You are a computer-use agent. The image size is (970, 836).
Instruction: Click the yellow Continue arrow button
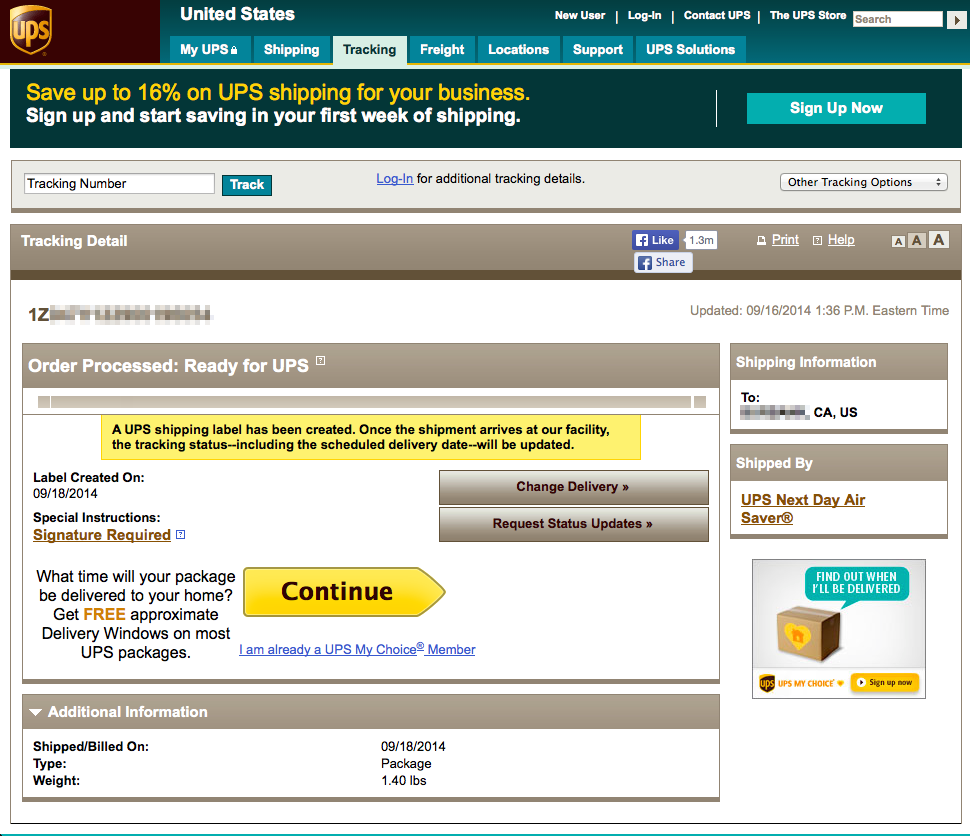coord(344,592)
